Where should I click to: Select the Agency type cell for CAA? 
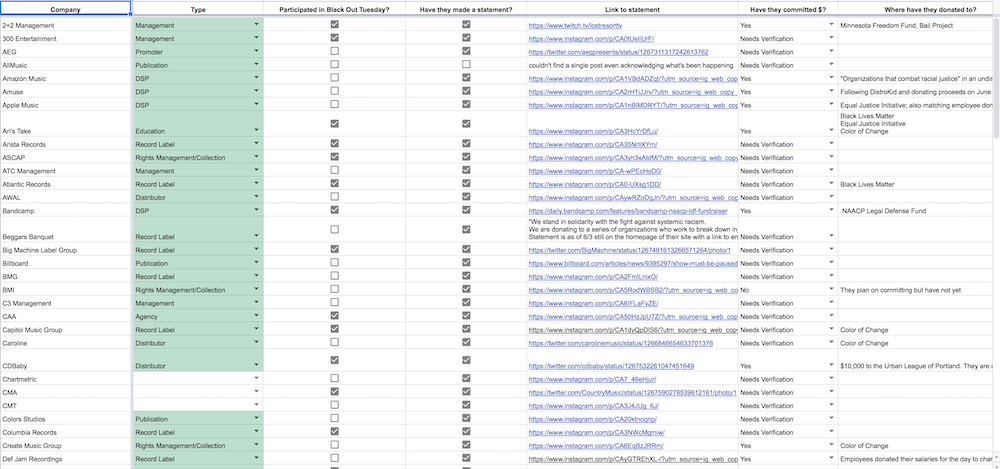[x=198, y=316]
